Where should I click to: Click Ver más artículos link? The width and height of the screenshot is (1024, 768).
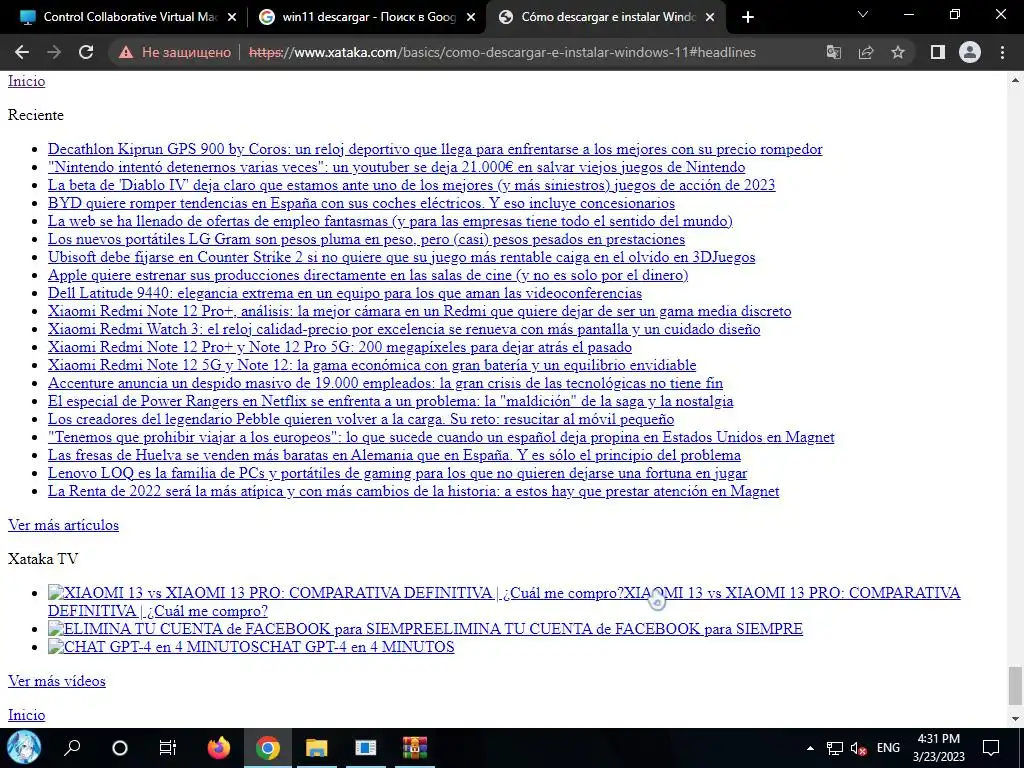point(63,525)
